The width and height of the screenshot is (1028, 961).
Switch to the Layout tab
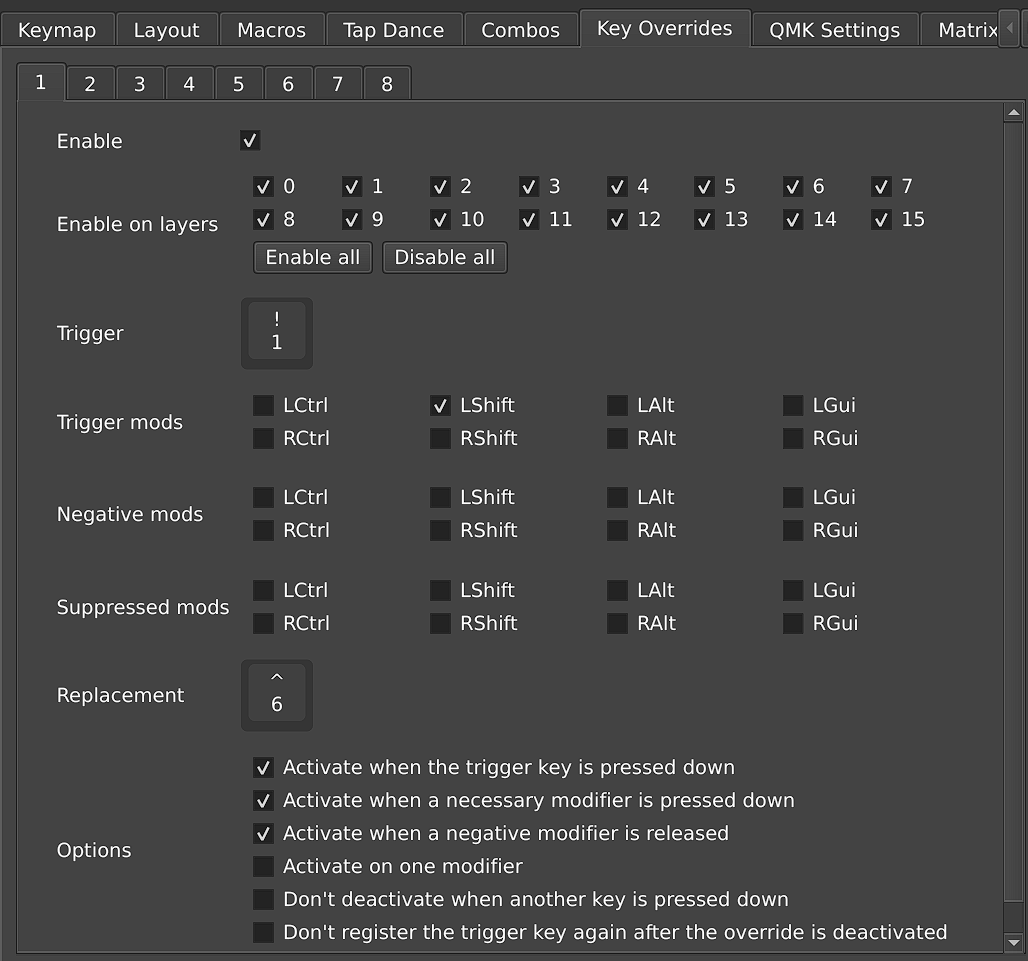pyautogui.click(x=167, y=30)
